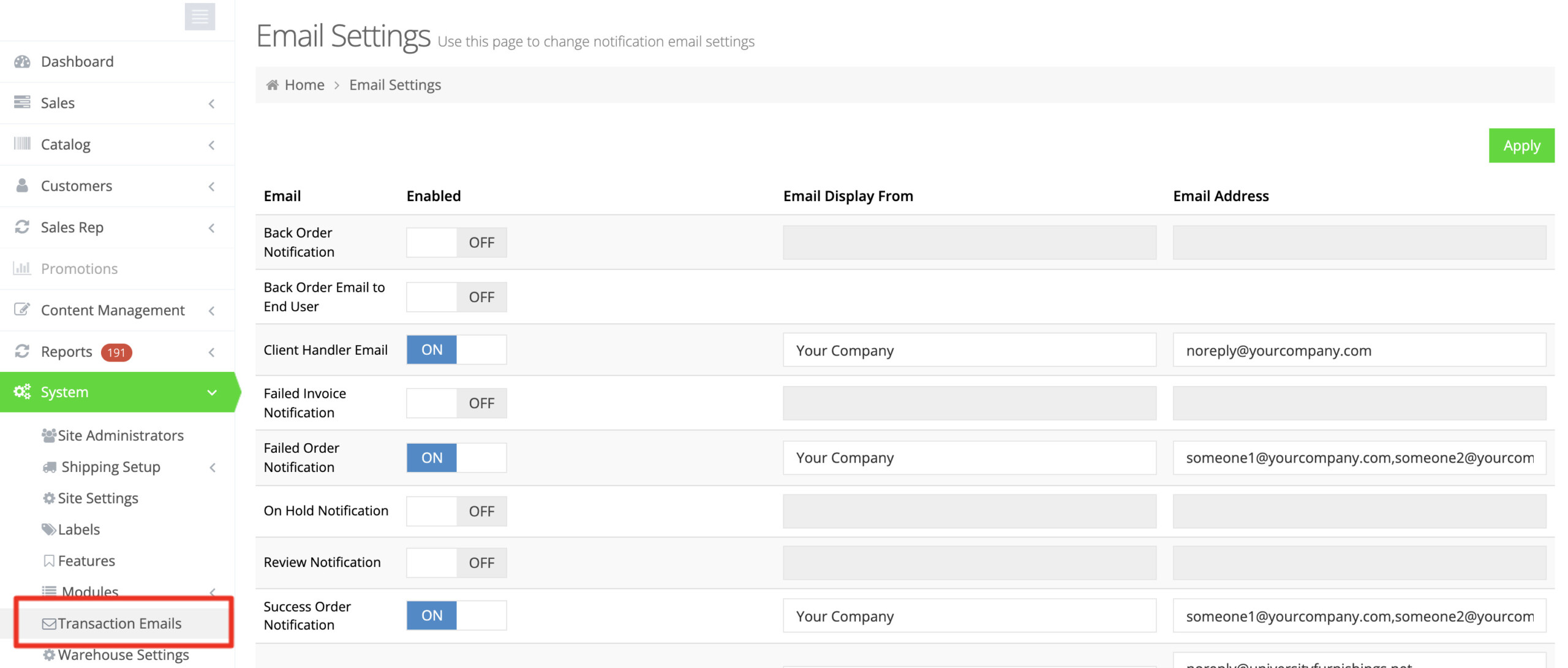Expand the Sales menu chevron
This screenshot has width=1568, height=668.
[212, 104]
